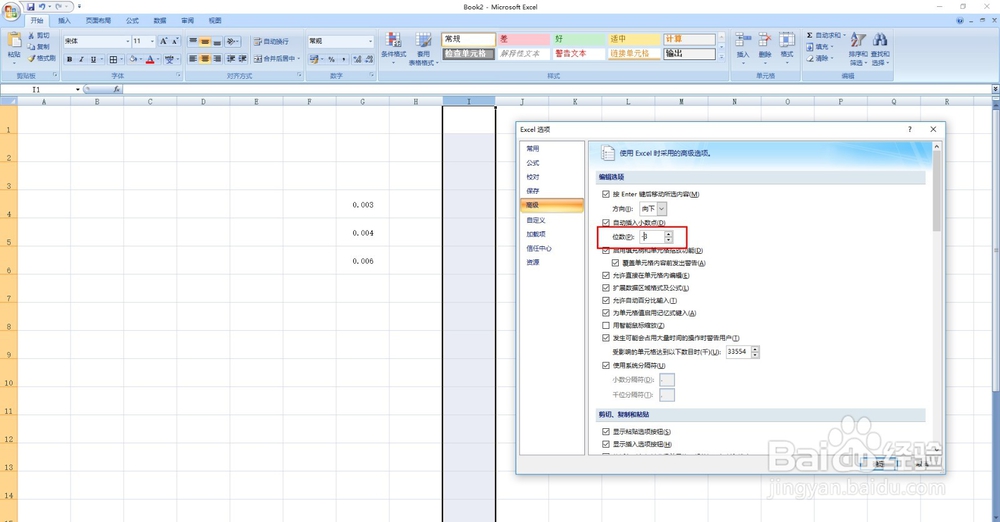Click the Top Align icon
This screenshot has height=522, width=1000.
193,41
